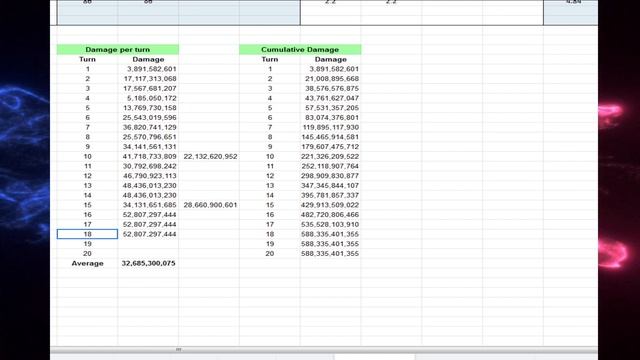Select cumulative damage 482,720,806,466
Image resolution: width=640 pixels, height=360 pixels.
331,215
